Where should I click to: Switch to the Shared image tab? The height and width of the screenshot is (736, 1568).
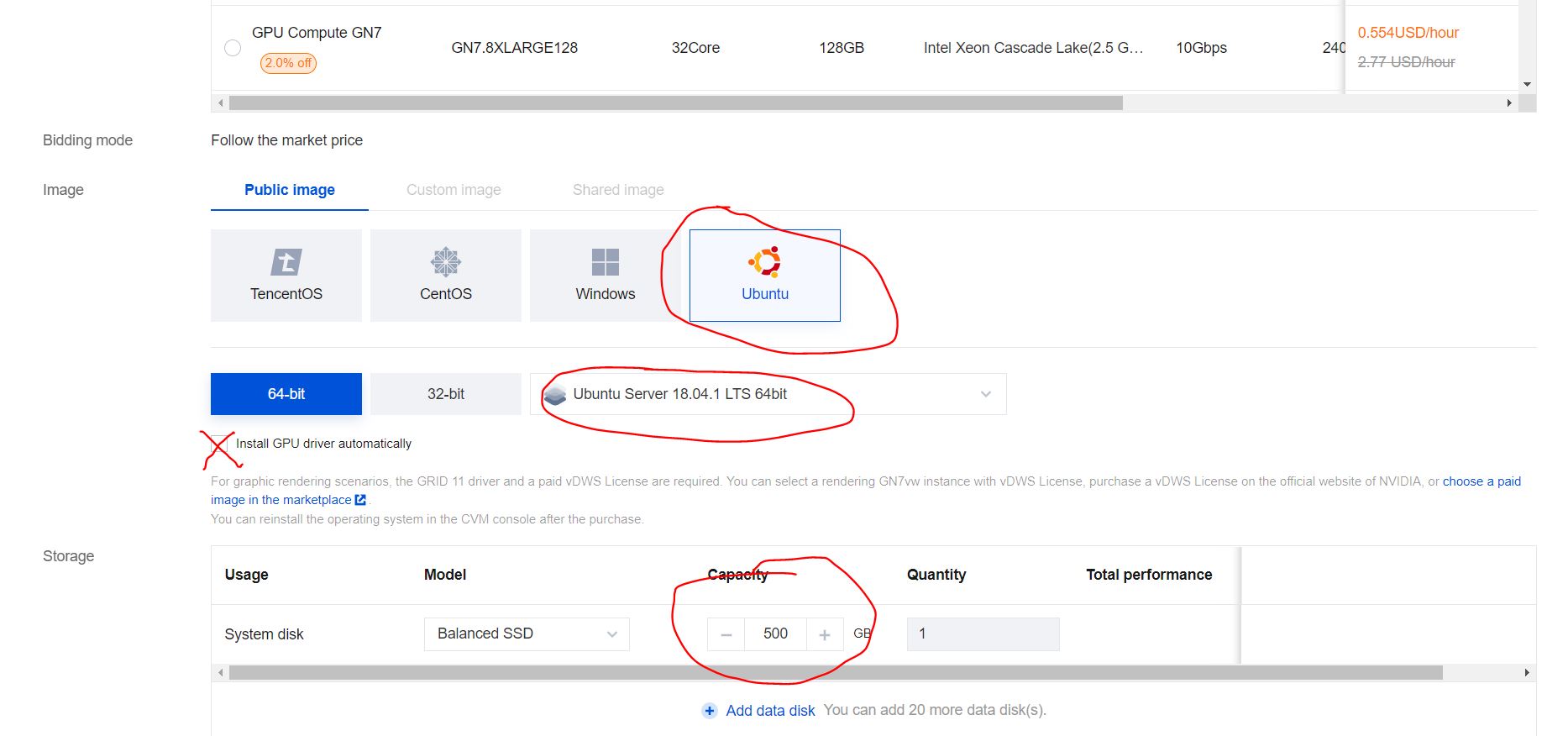pos(618,190)
